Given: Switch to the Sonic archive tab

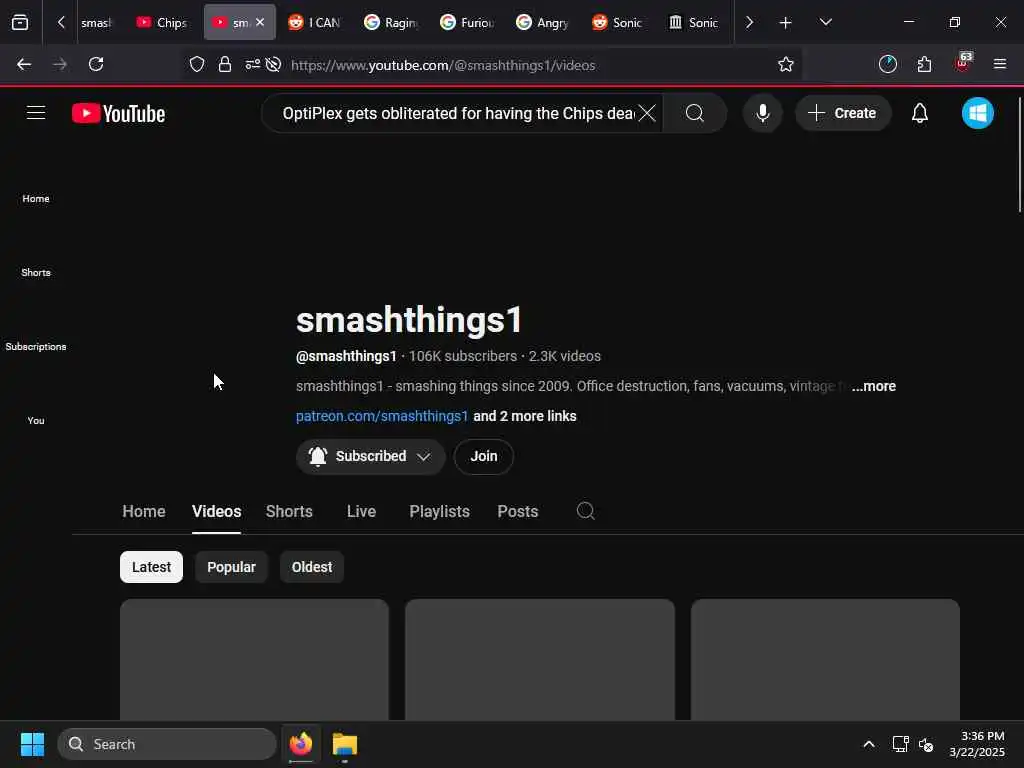Looking at the screenshot, I should (x=695, y=22).
